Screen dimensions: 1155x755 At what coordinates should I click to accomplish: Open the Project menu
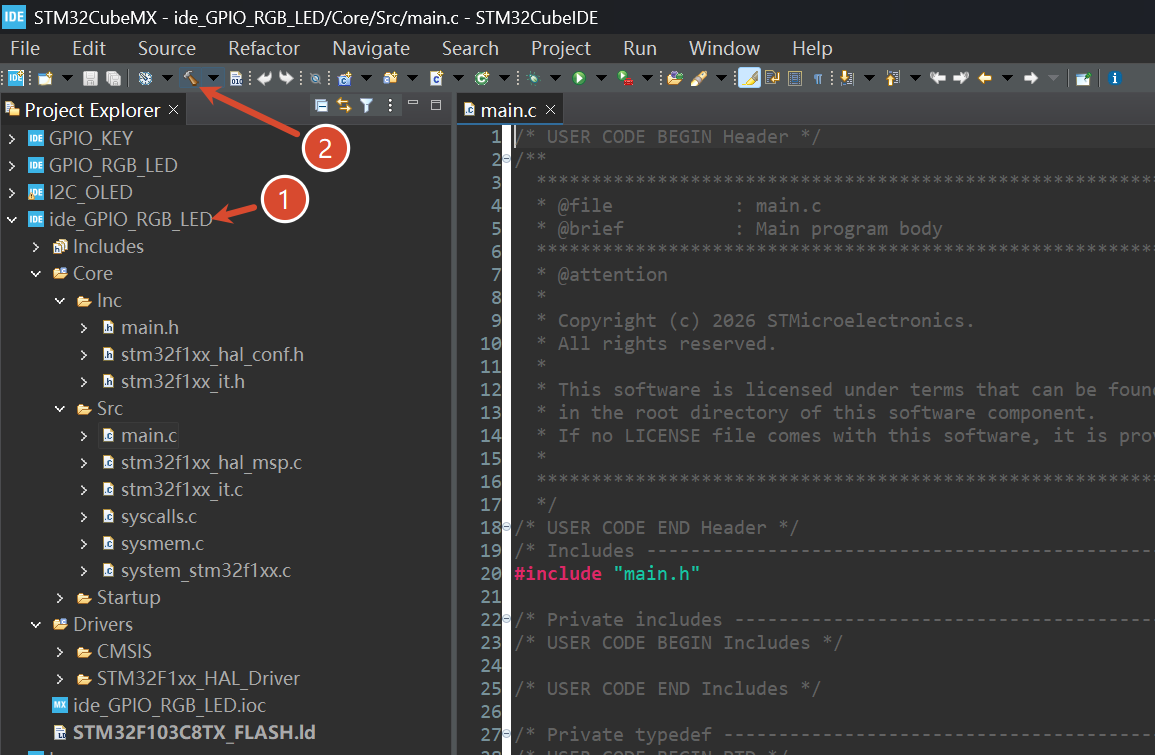561,49
